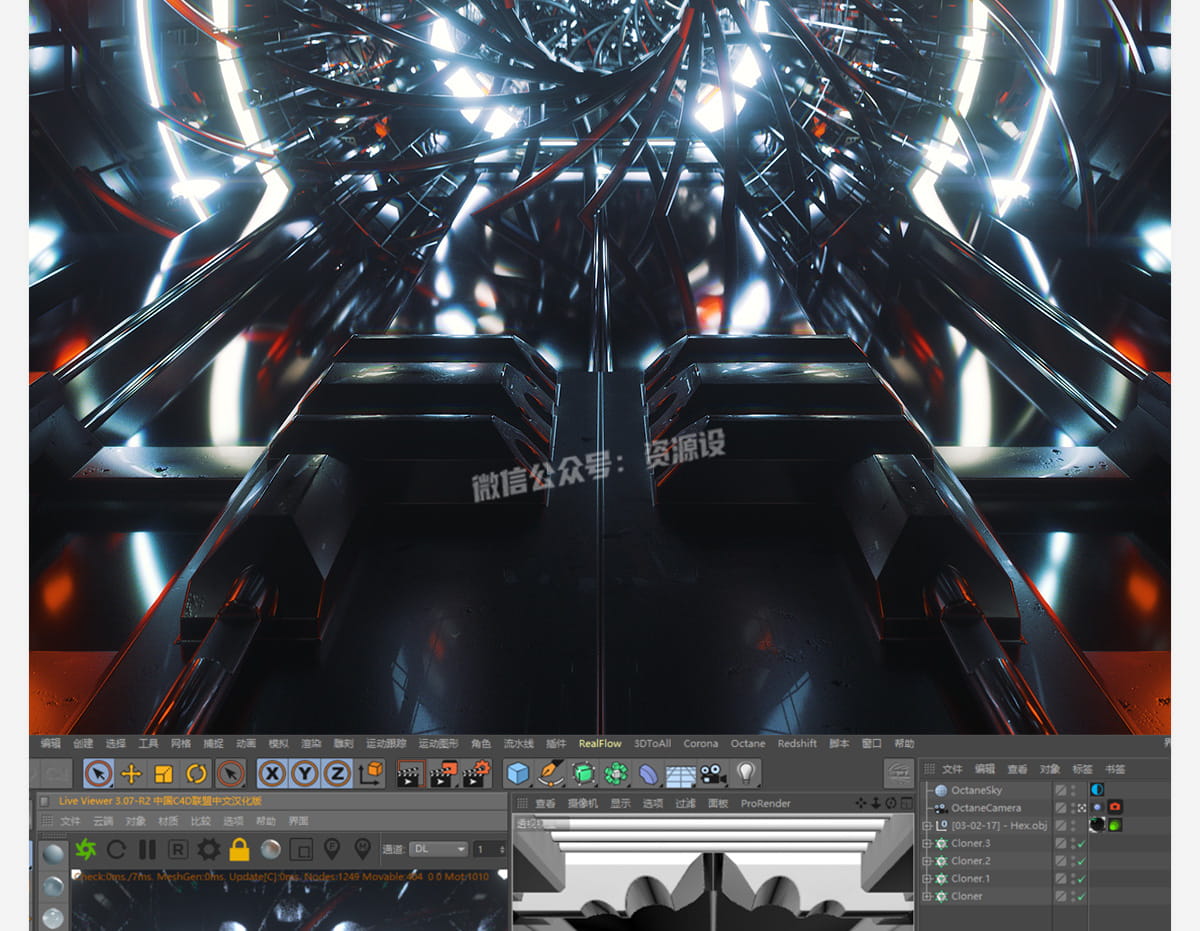The height and width of the screenshot is (931, 1200).
Task: Toggle the X axis lock
Action: [272, 773]
